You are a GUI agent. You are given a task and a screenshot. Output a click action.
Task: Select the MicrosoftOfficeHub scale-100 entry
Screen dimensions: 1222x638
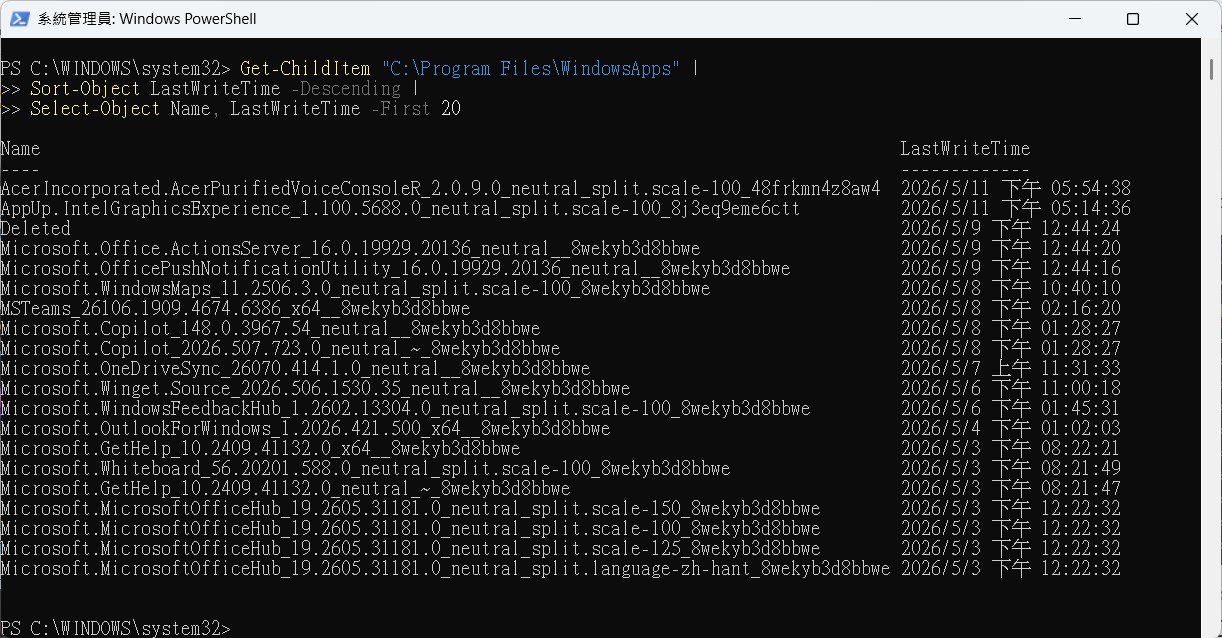click(410, 528)
